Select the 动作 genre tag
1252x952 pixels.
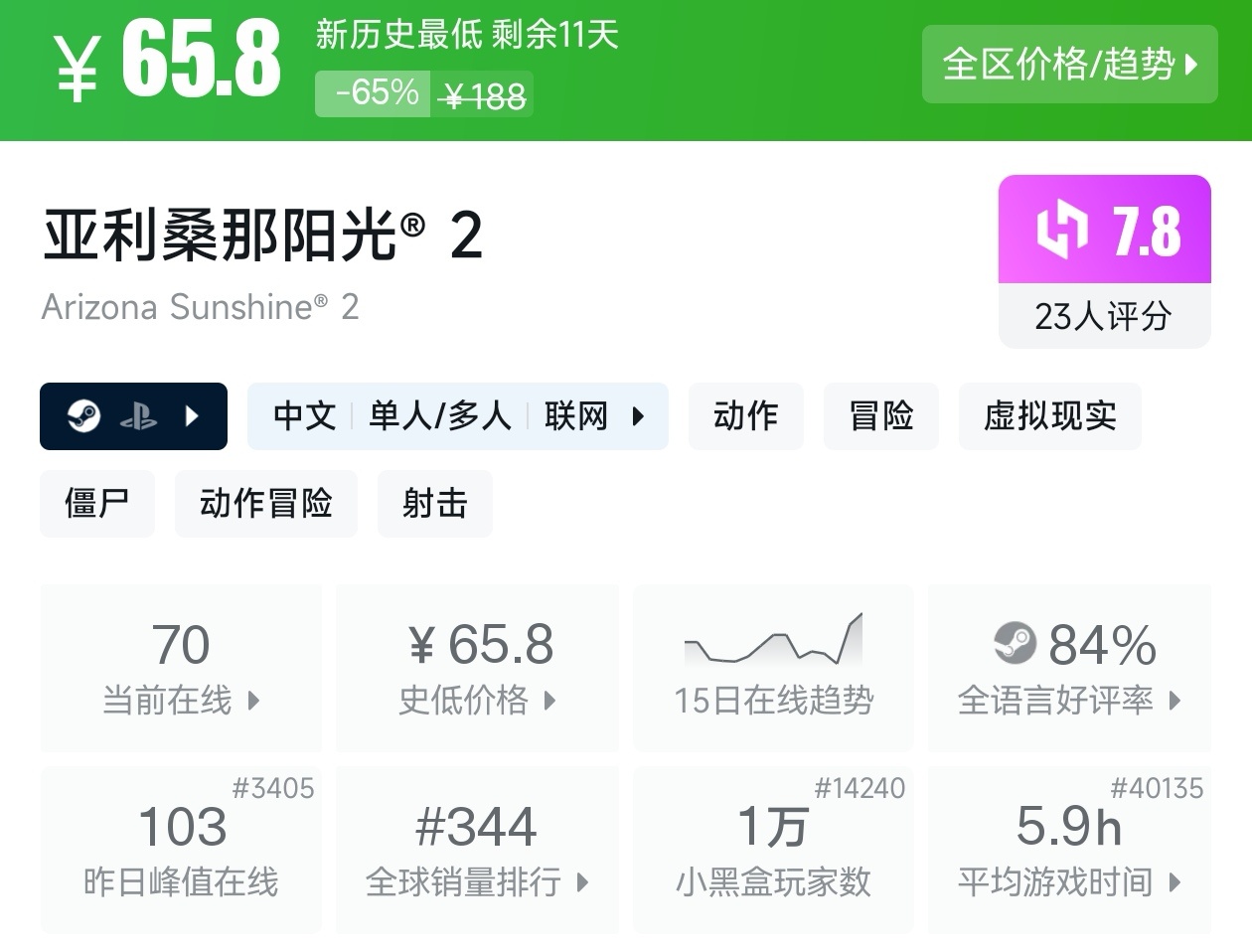[745, 416]
